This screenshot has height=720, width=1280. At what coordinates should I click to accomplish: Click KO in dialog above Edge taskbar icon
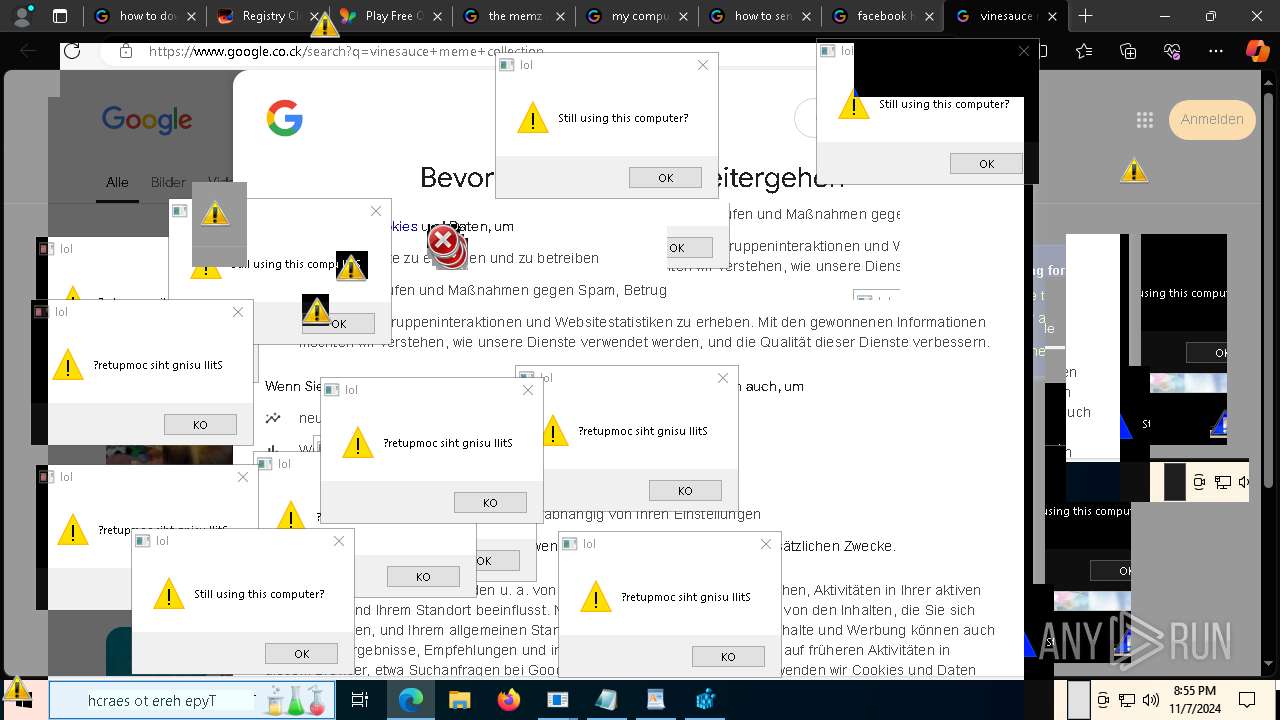tap(423, 576)
